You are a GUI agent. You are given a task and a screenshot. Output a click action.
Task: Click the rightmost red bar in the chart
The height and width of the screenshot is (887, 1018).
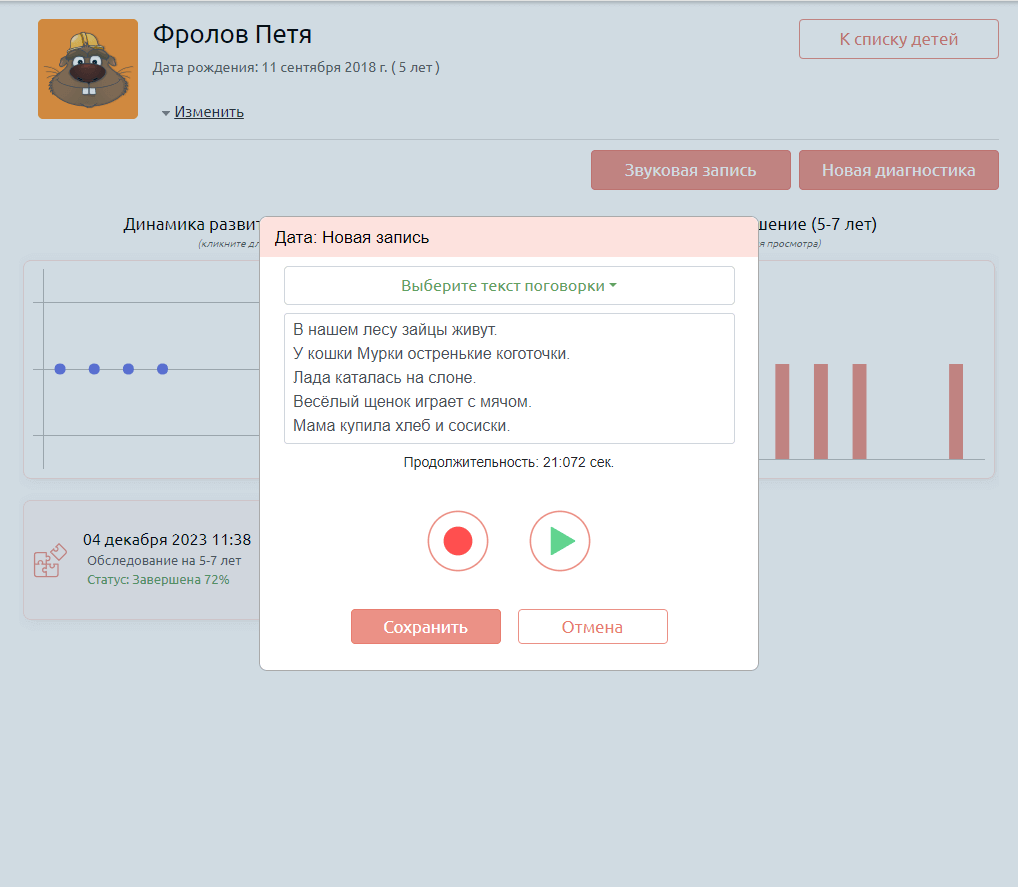click(x=955, y=411)
